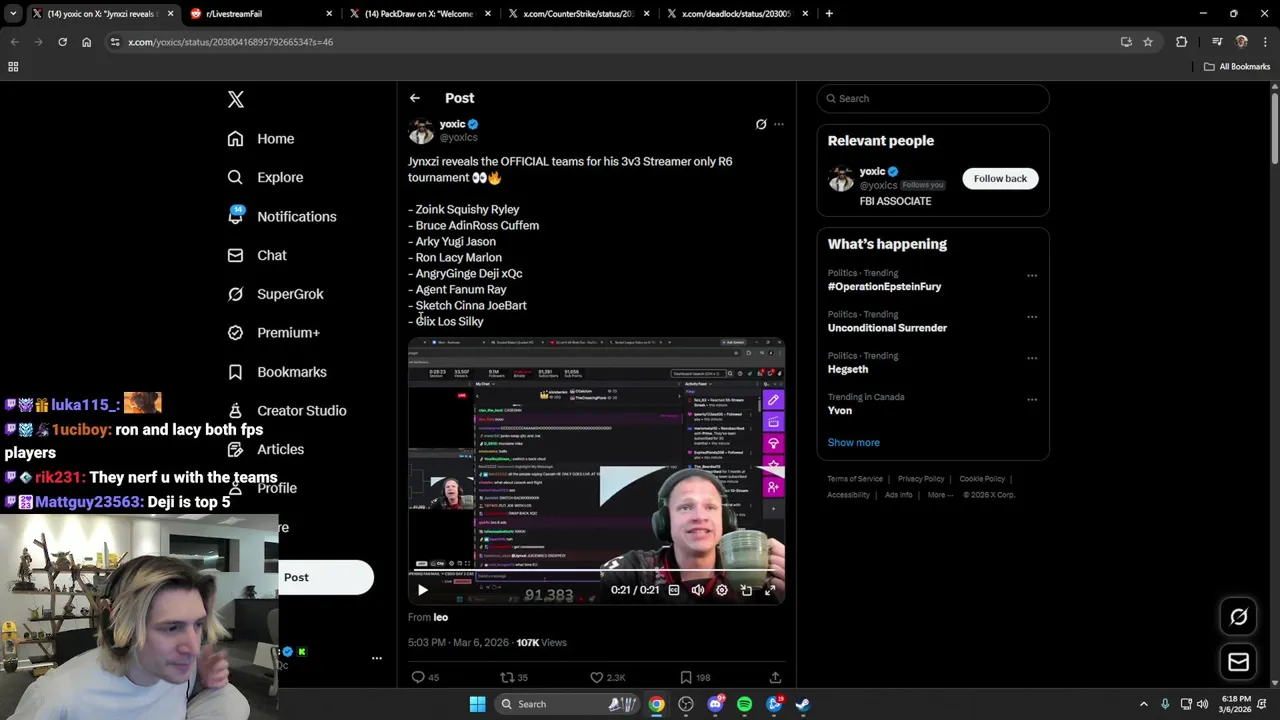
Task: Open browser extensions puzzle icon
Action: coord(1182,42)
